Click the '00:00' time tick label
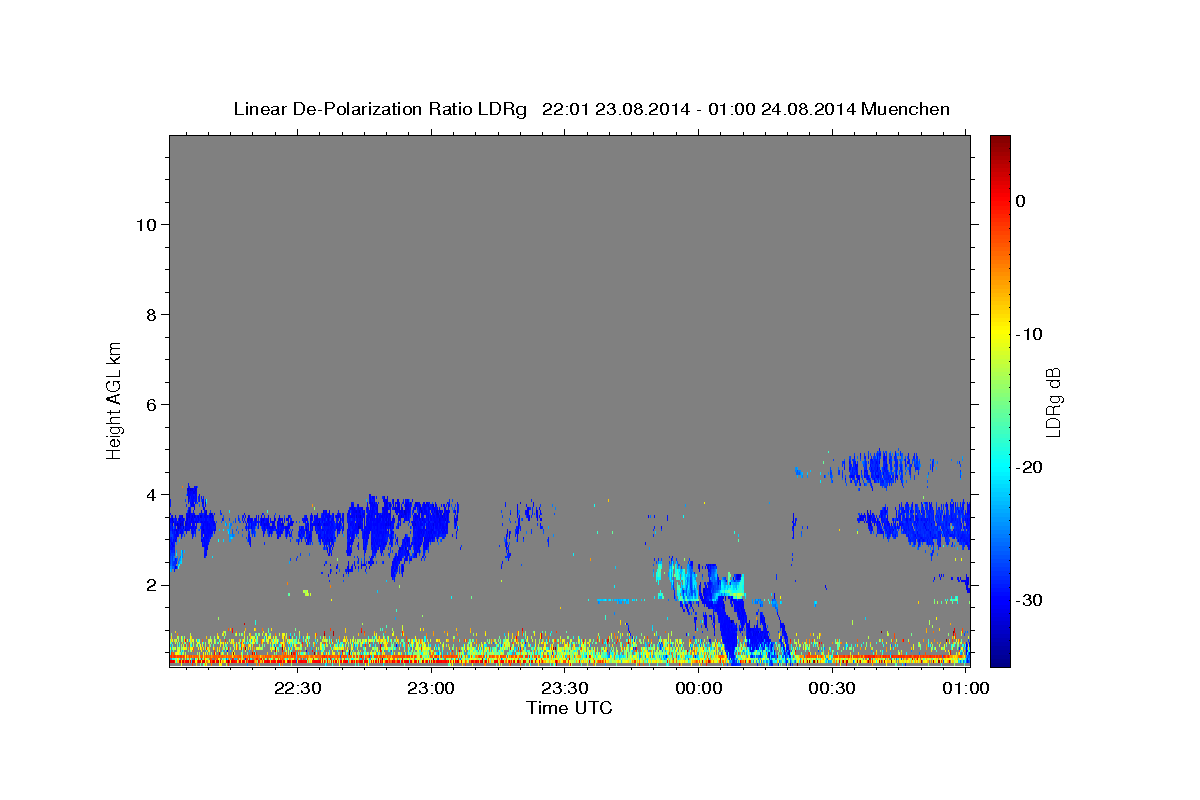Viewport: 1200px width, 800px height. [x=698, y=688]
